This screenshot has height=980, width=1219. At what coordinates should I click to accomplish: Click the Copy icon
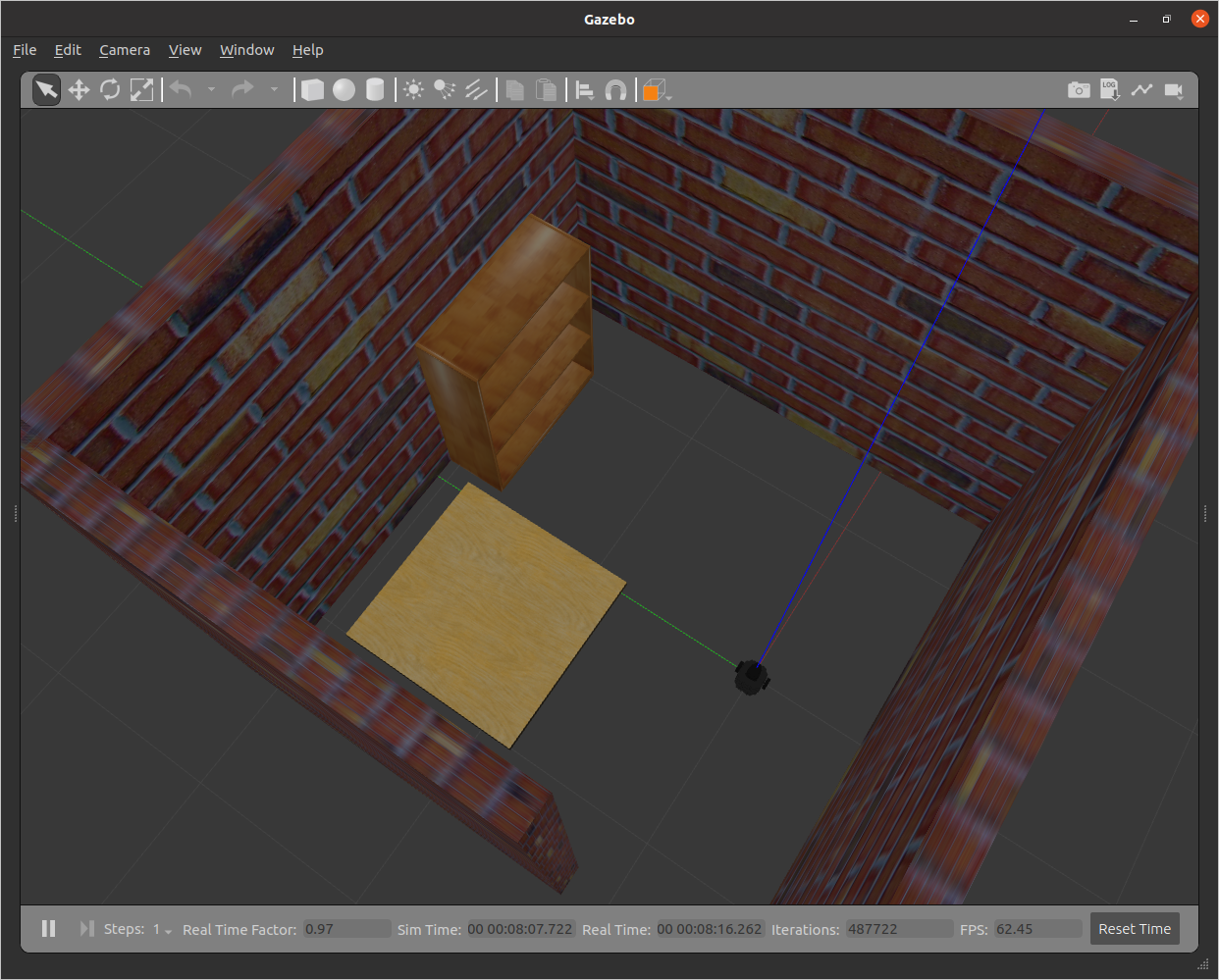(515, 90)
